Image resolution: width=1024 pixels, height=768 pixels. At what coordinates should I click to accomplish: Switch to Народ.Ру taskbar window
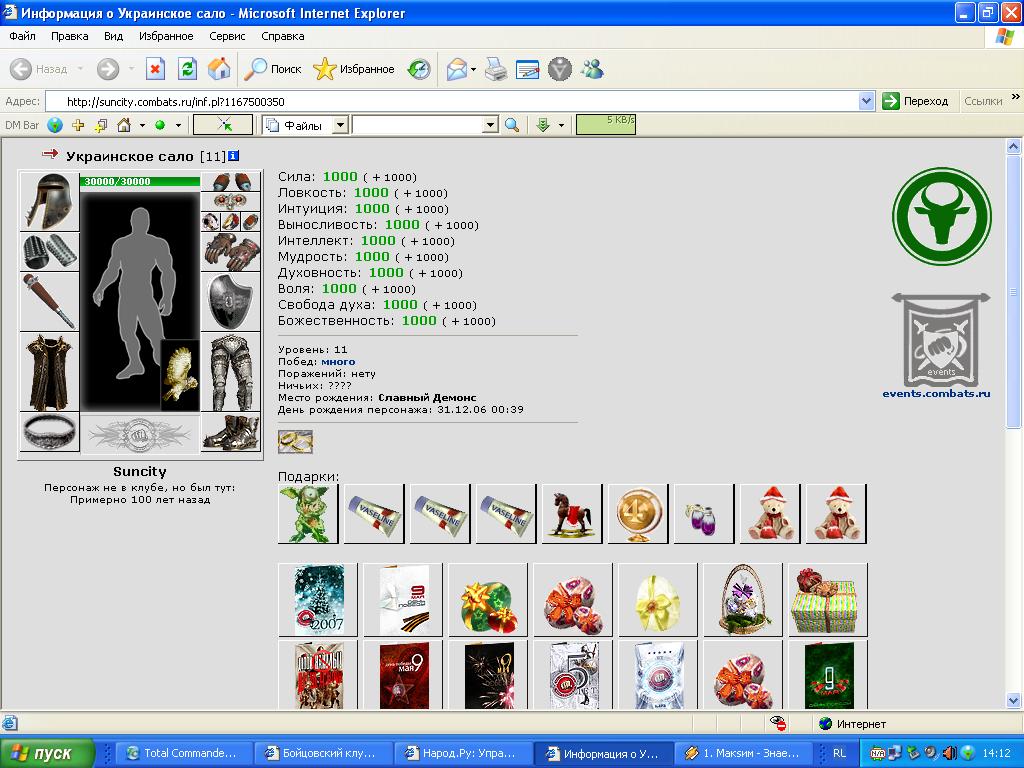pos(462,753)
